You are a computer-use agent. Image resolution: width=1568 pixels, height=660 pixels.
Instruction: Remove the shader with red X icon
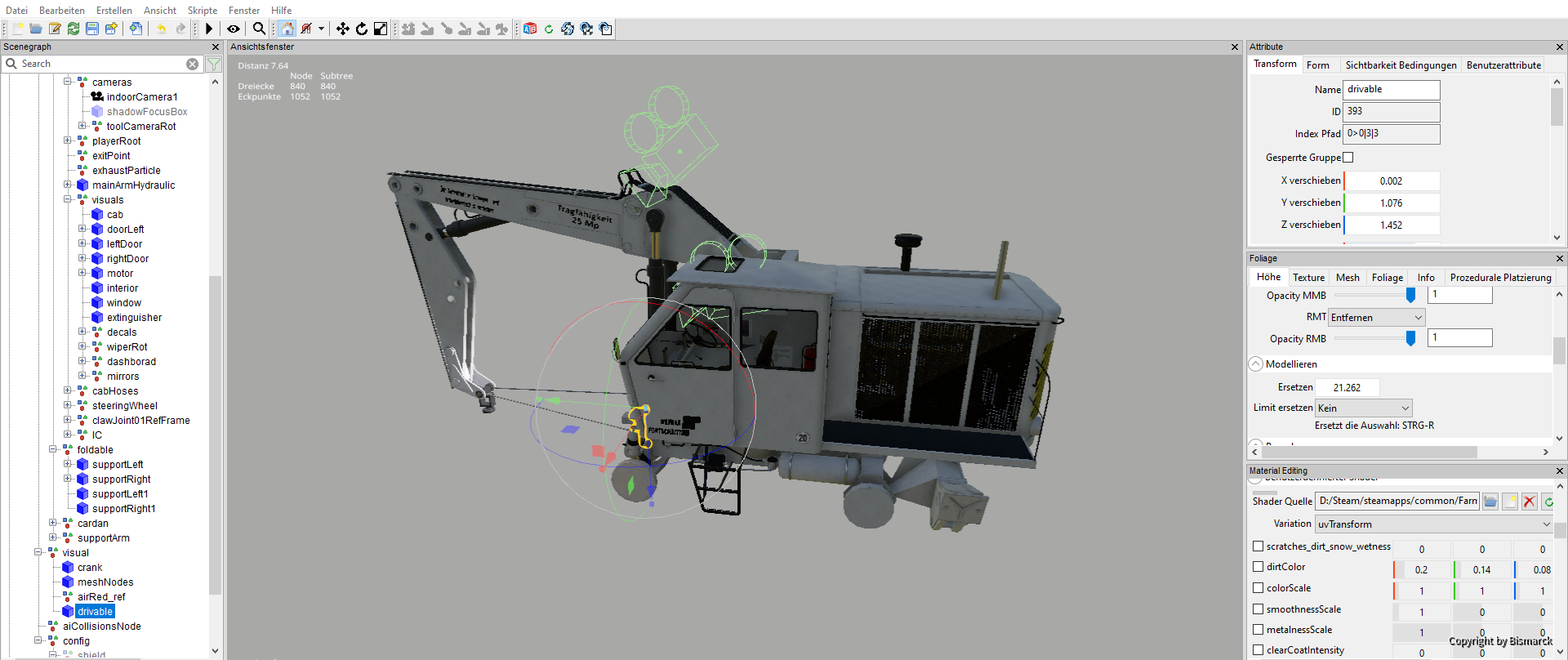(1530, 502)
